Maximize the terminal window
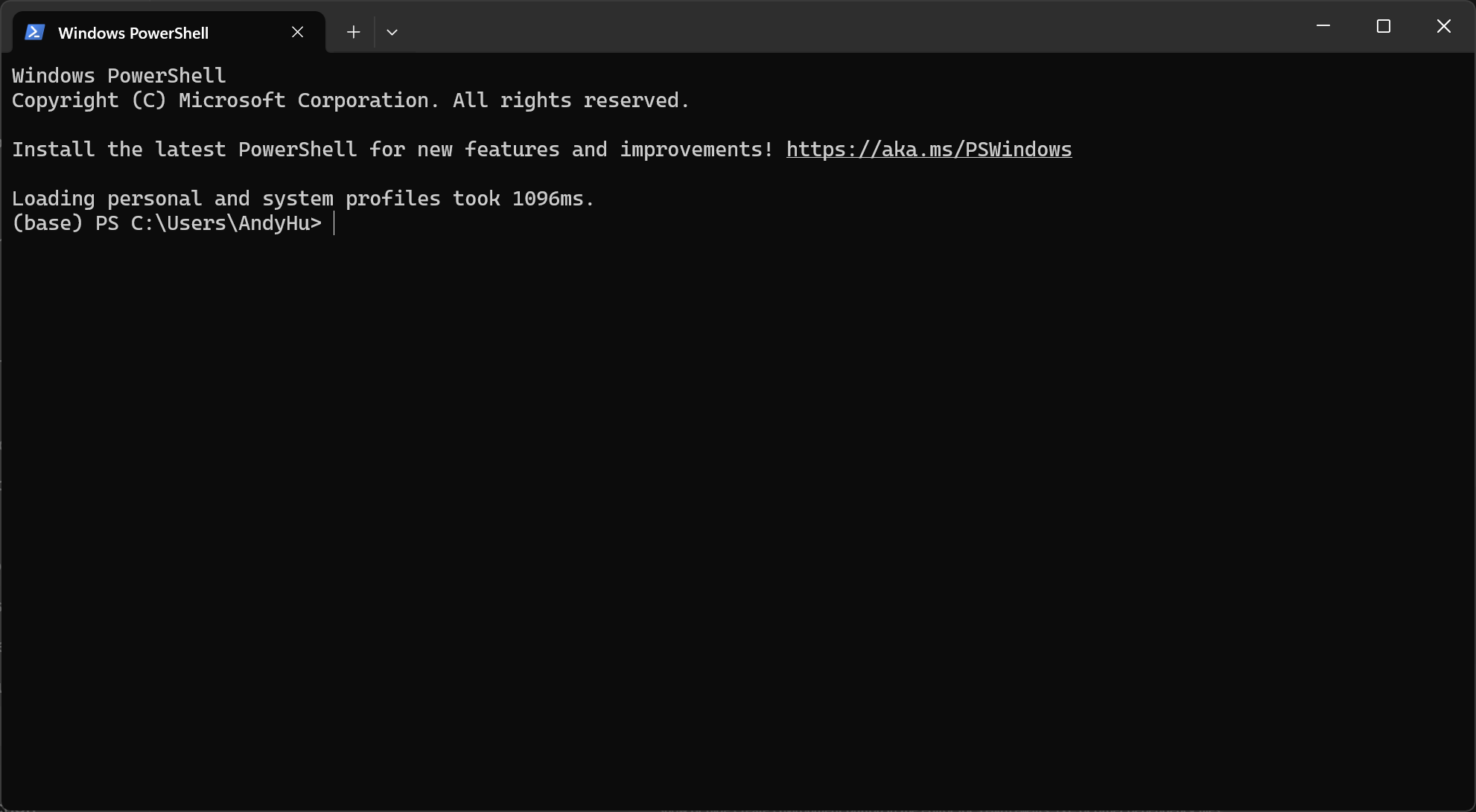The height and width of the screenshot is (812, 1476). (1384, 26)
